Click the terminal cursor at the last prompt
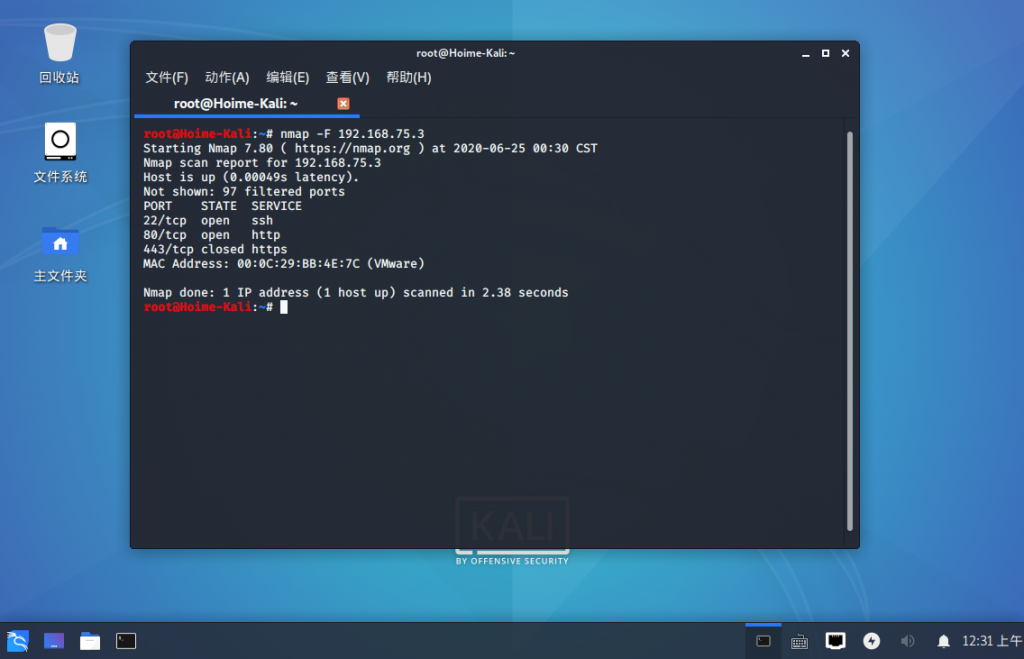 [283, 307]
